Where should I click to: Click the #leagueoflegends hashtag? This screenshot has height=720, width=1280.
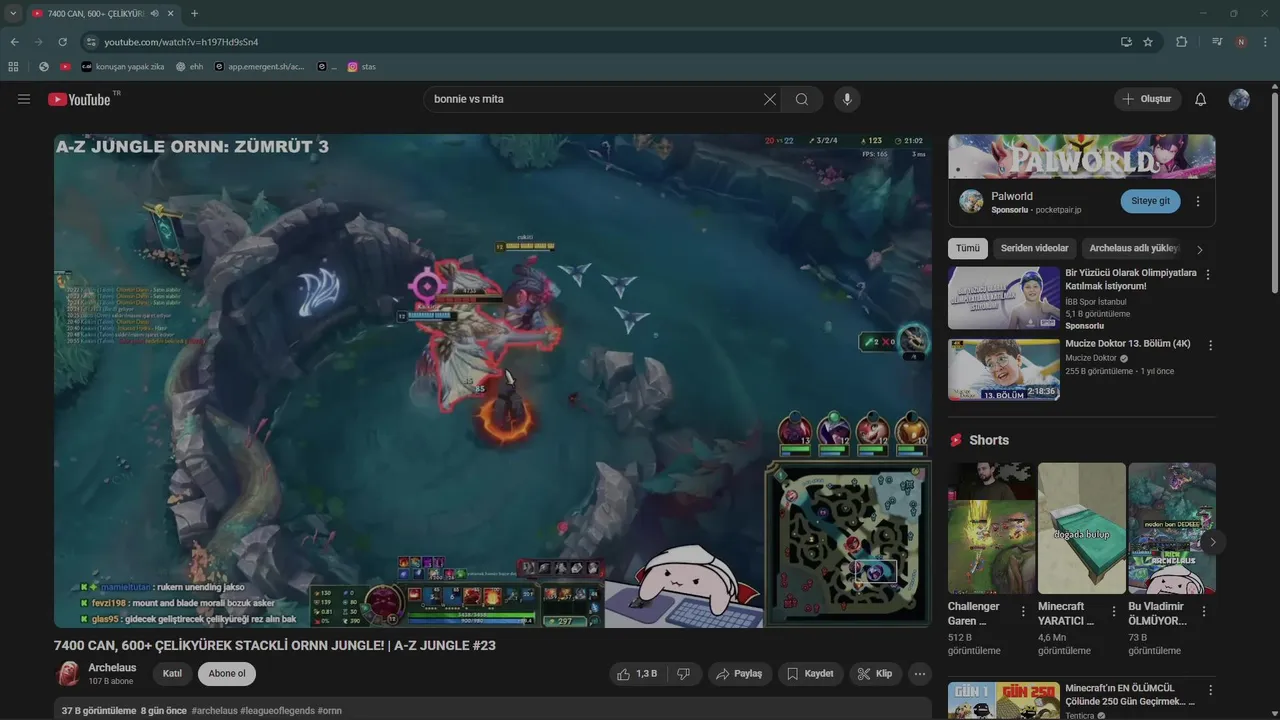coord(277,711)
